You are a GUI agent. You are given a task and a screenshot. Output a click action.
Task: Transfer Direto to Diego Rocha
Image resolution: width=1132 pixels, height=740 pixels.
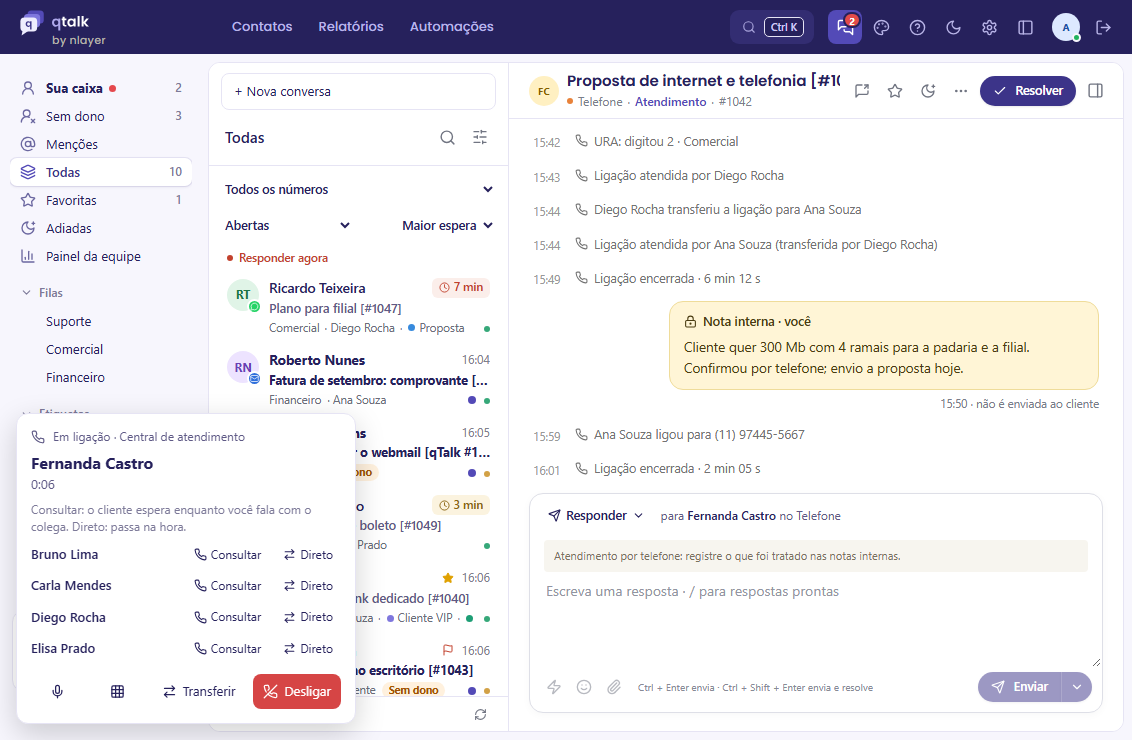click(308, 617)
